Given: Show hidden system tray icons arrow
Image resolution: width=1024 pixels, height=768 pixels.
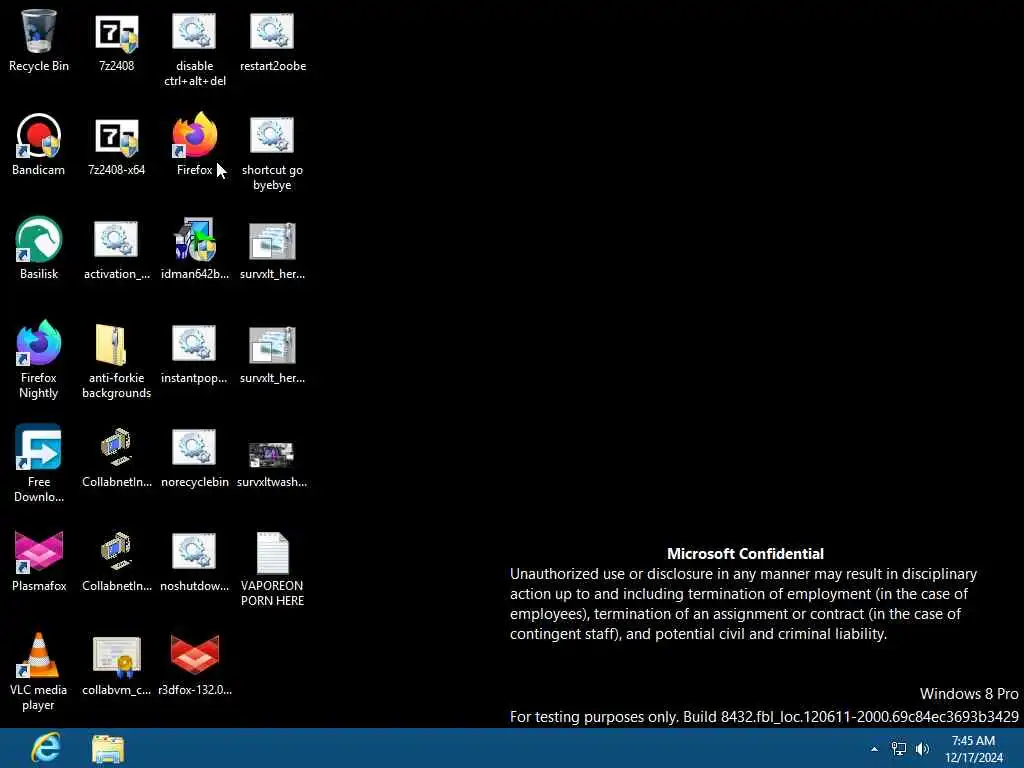Looking at the screenshot, I should tap(874, 749).
